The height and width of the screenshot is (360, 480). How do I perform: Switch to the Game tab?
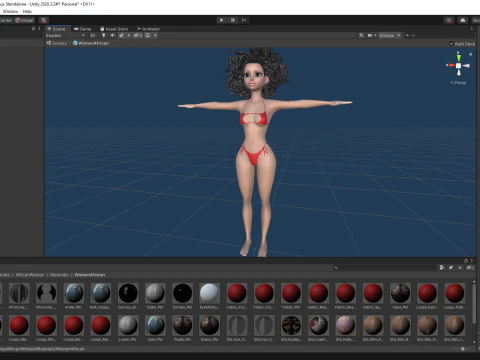[83, 29]
